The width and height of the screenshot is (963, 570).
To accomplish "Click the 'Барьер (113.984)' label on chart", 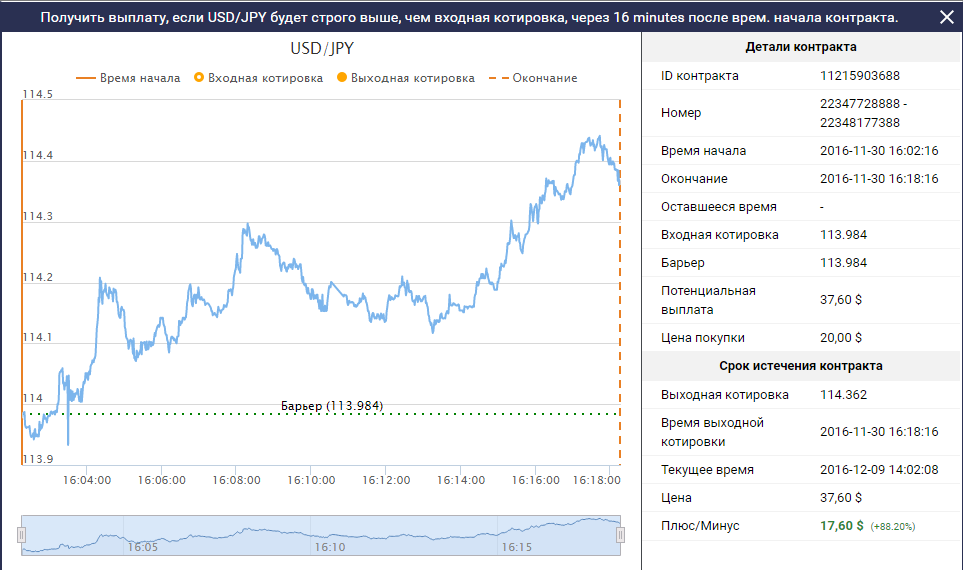I will (332, 405).
